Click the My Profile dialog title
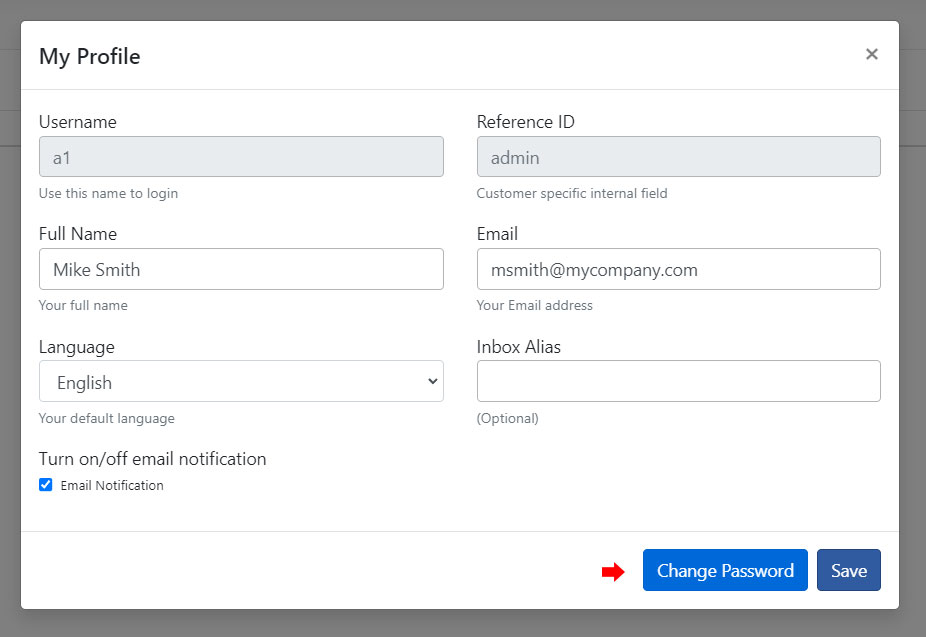Screen dimensions: 926x637 click(x=90, y=57)
